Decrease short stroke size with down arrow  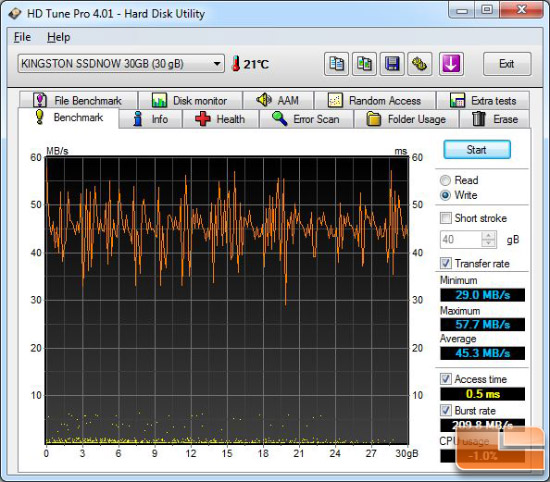(x=488, y=243)
